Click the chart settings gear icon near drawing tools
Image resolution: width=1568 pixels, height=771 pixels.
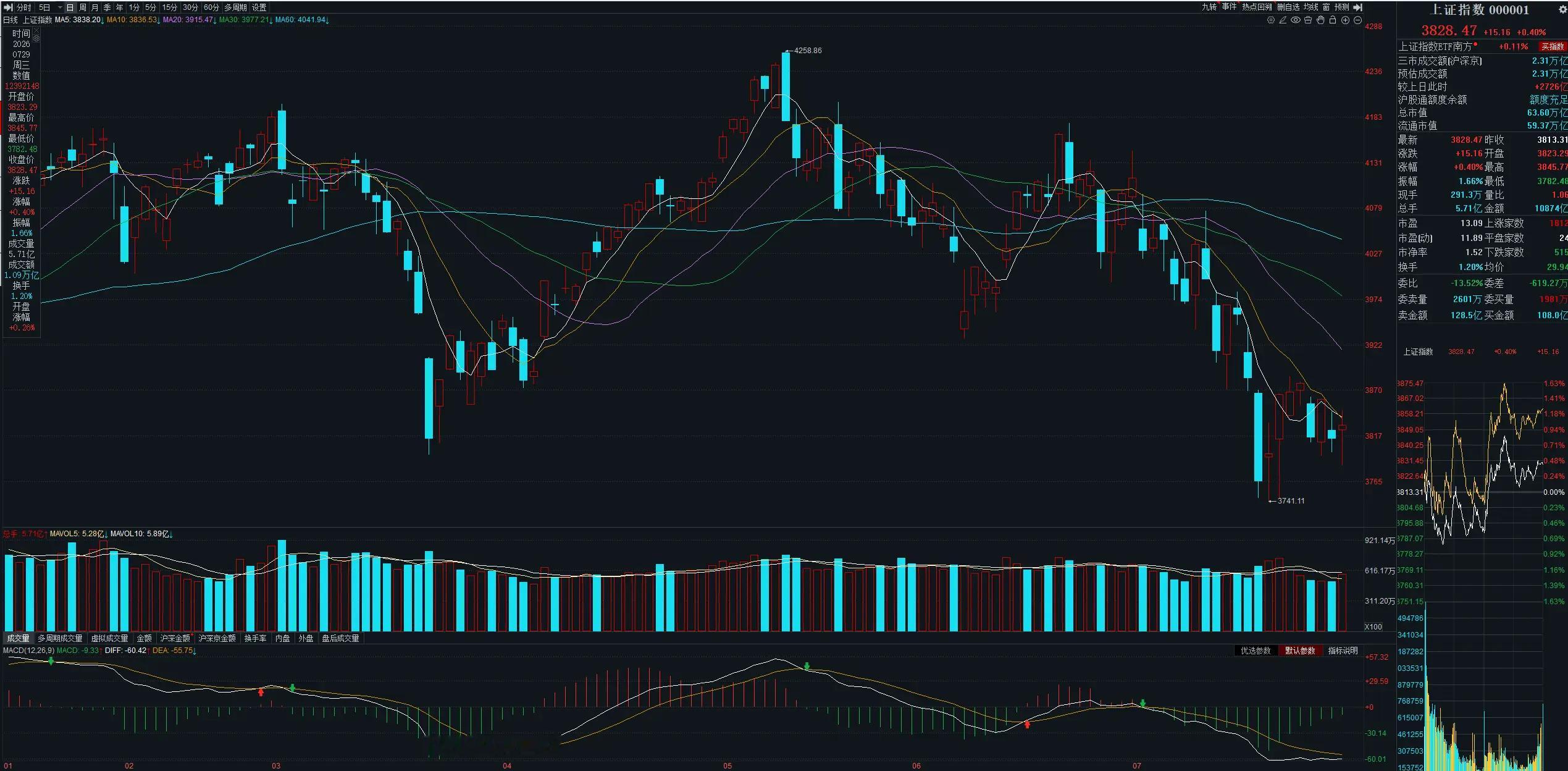click(x=1270, y=20)
